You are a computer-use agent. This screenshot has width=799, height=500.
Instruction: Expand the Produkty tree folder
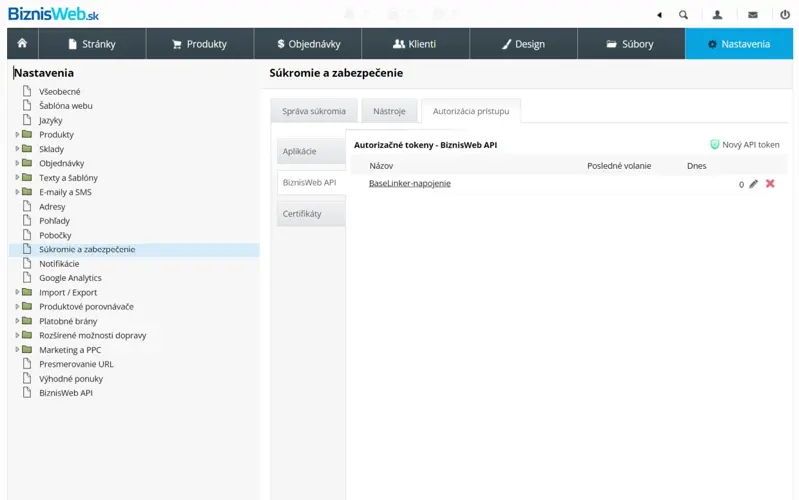(x=17, y=135)
